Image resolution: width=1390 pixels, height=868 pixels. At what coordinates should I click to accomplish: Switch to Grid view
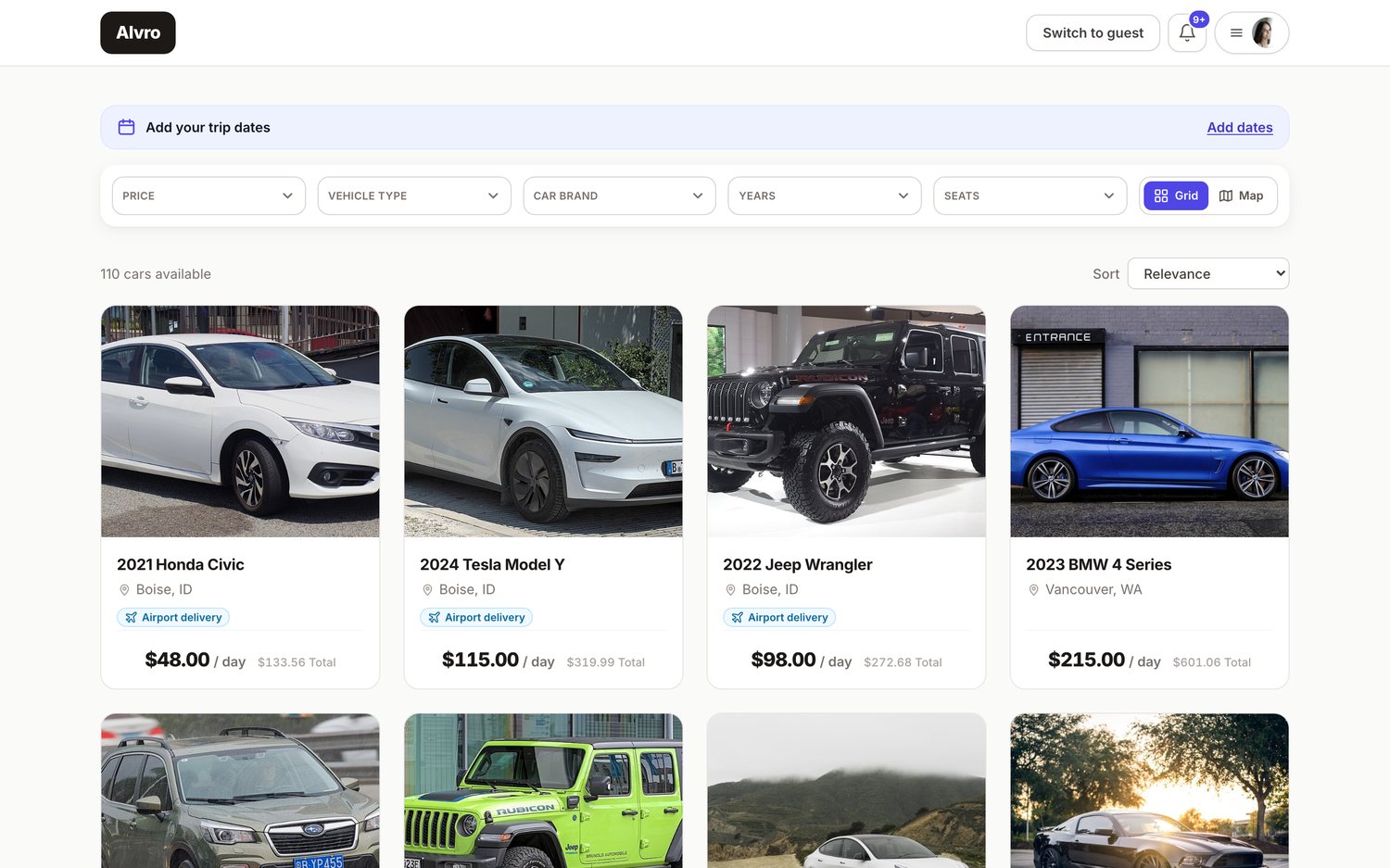pos(1176,195)
